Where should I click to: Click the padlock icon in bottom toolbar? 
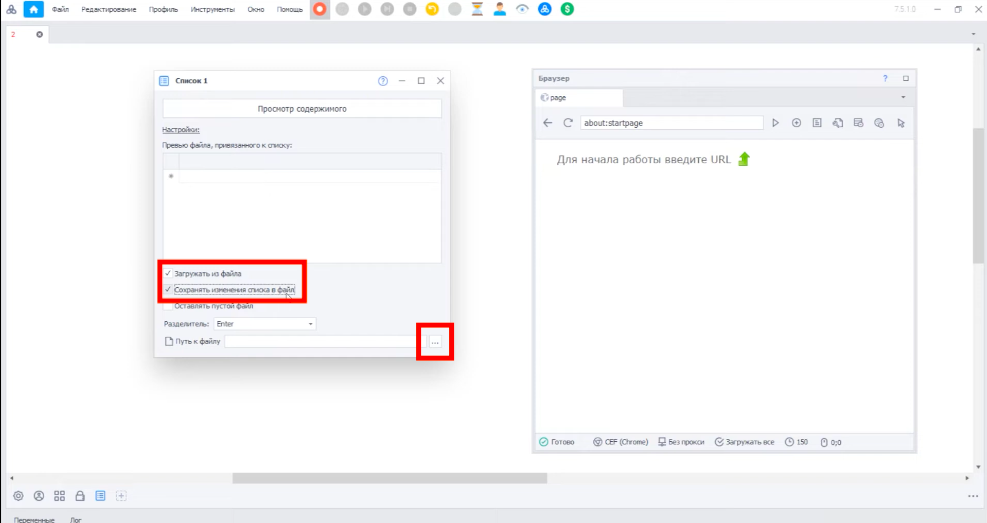tap(80, 496)
